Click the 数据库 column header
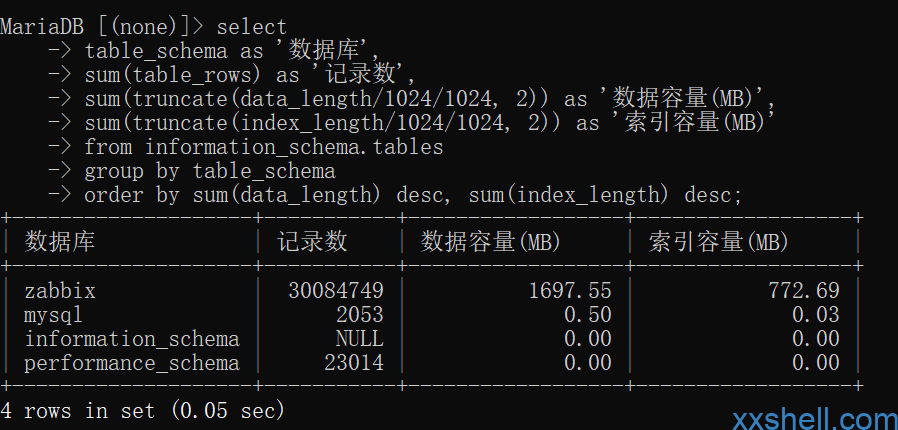898x430 pixels. coord(60,242)
